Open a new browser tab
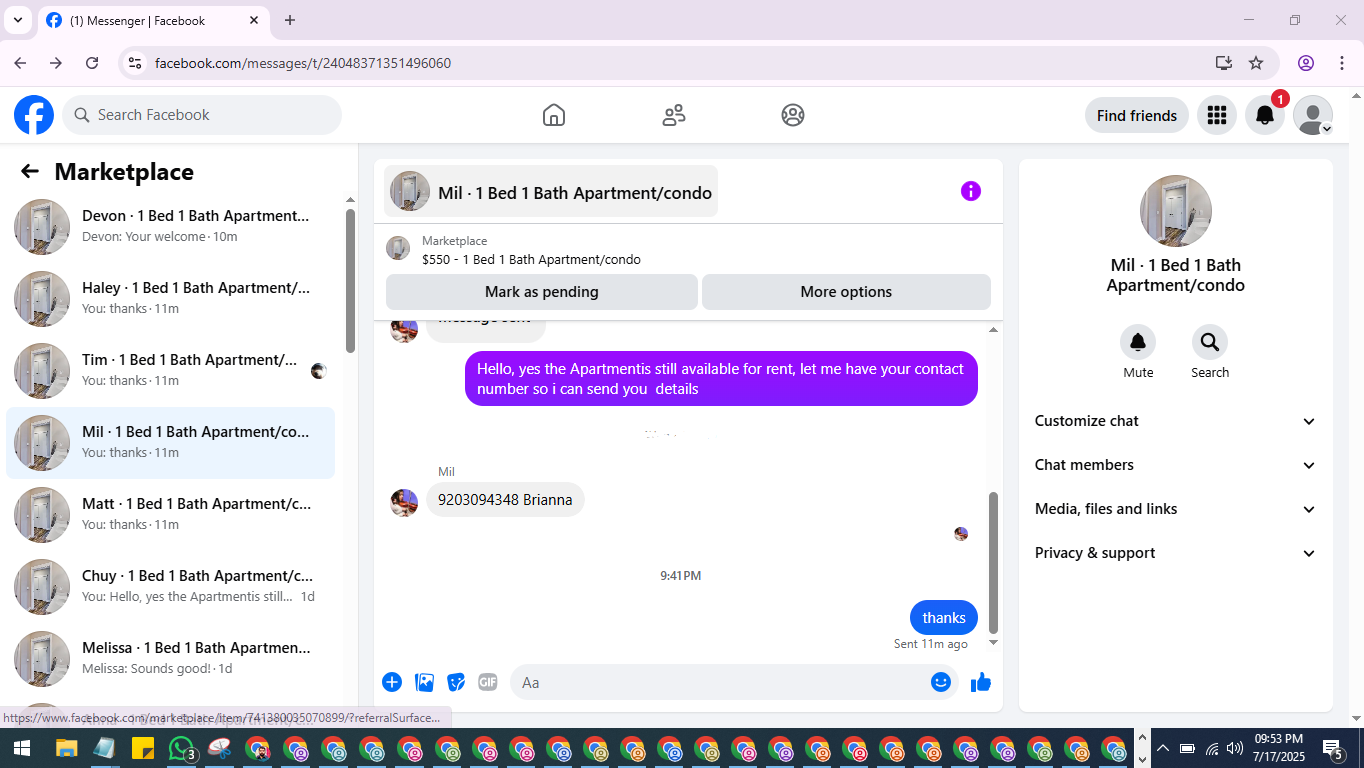The image size is (1364, 768). (x=290, y=20)
